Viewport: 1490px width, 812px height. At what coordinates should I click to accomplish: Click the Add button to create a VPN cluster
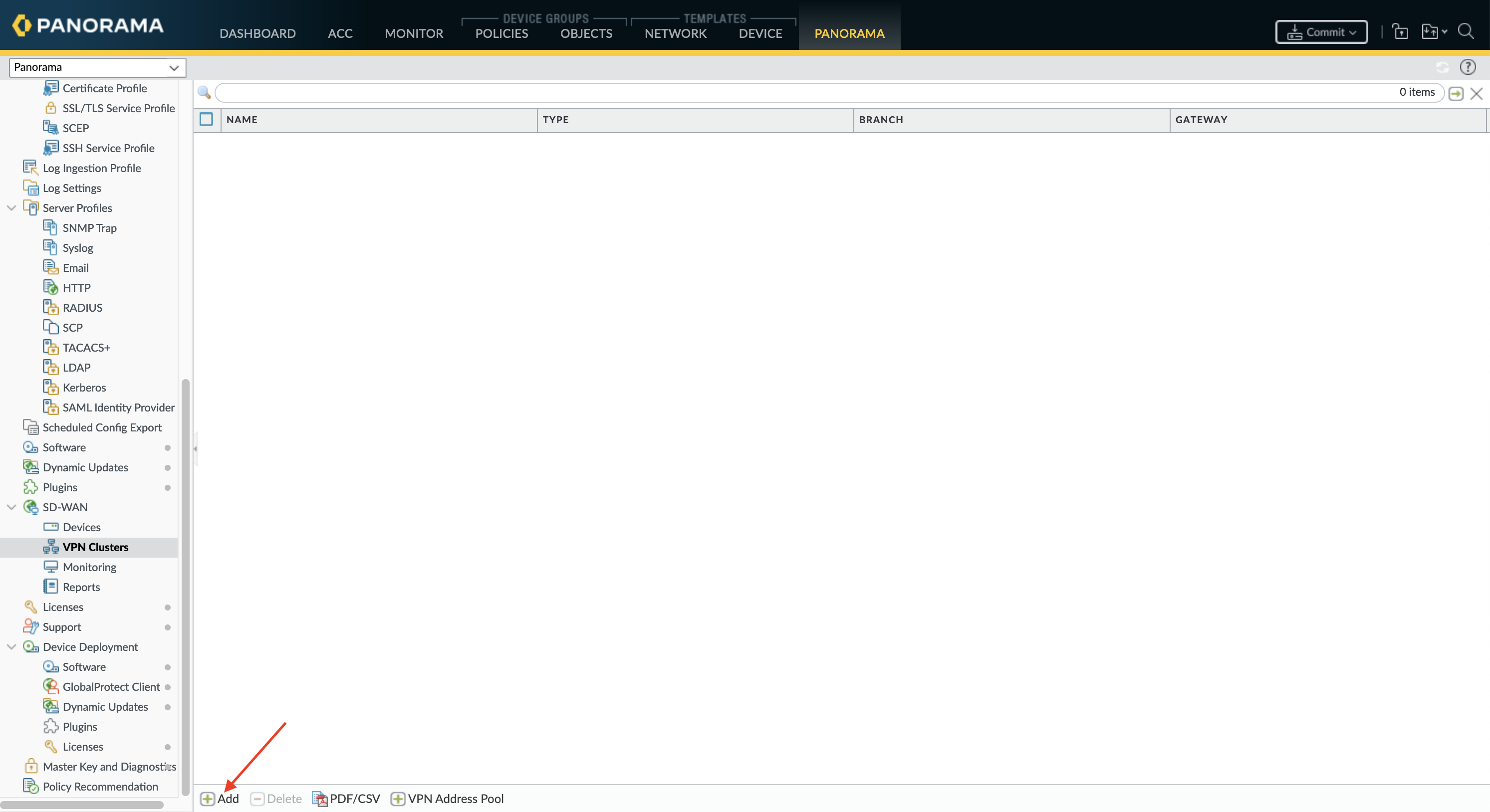click(x=220, y=798)
